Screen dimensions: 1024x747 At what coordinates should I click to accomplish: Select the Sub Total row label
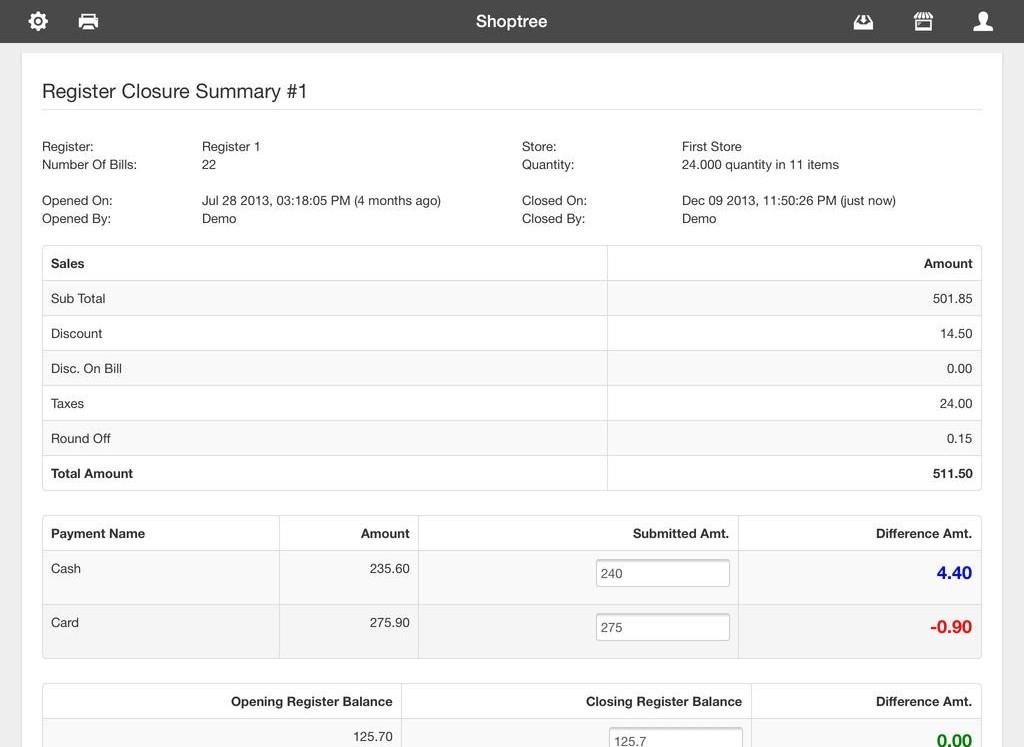pos(78,298)
